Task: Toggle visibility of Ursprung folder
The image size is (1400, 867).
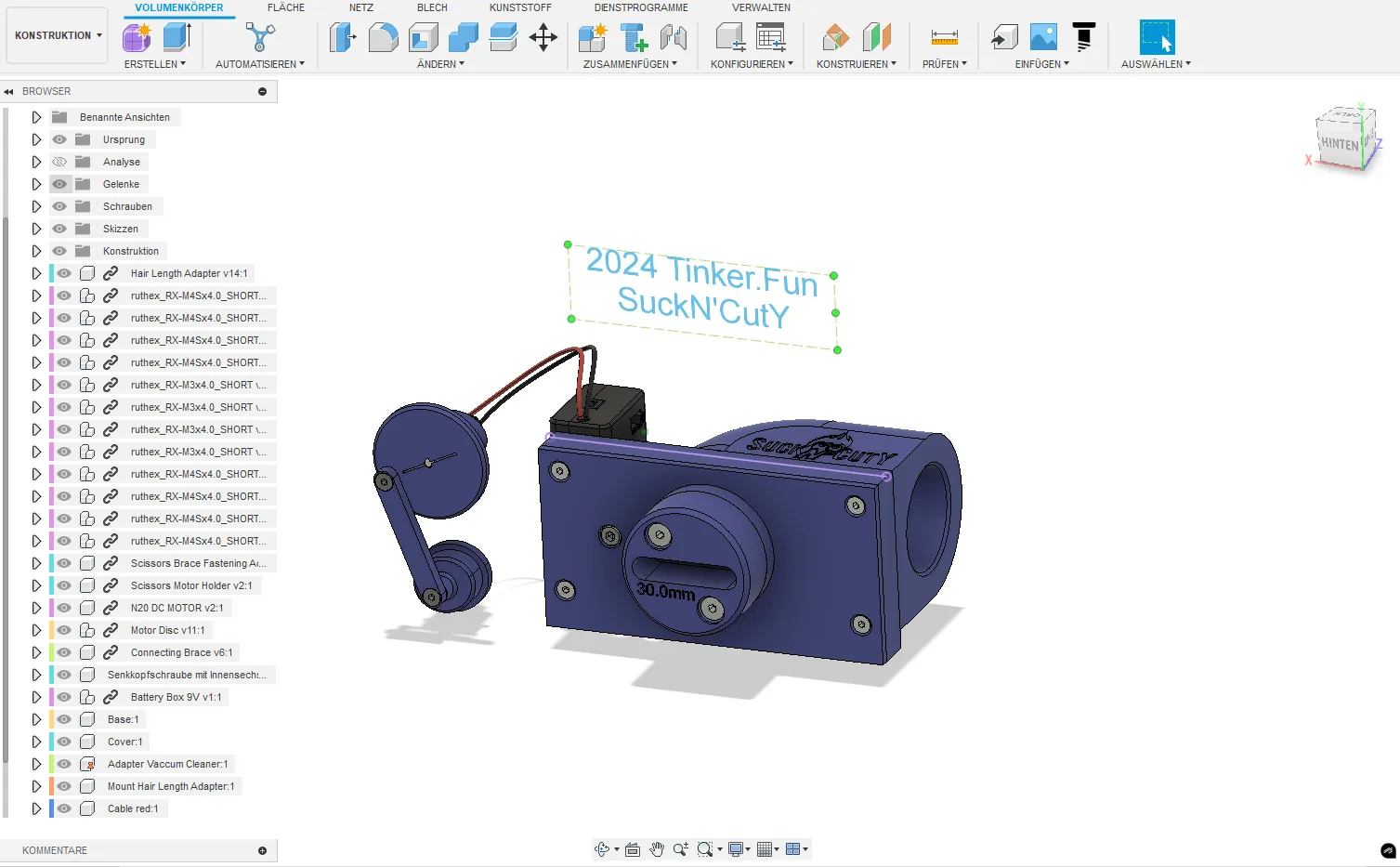Action: (x=59, y=139)
